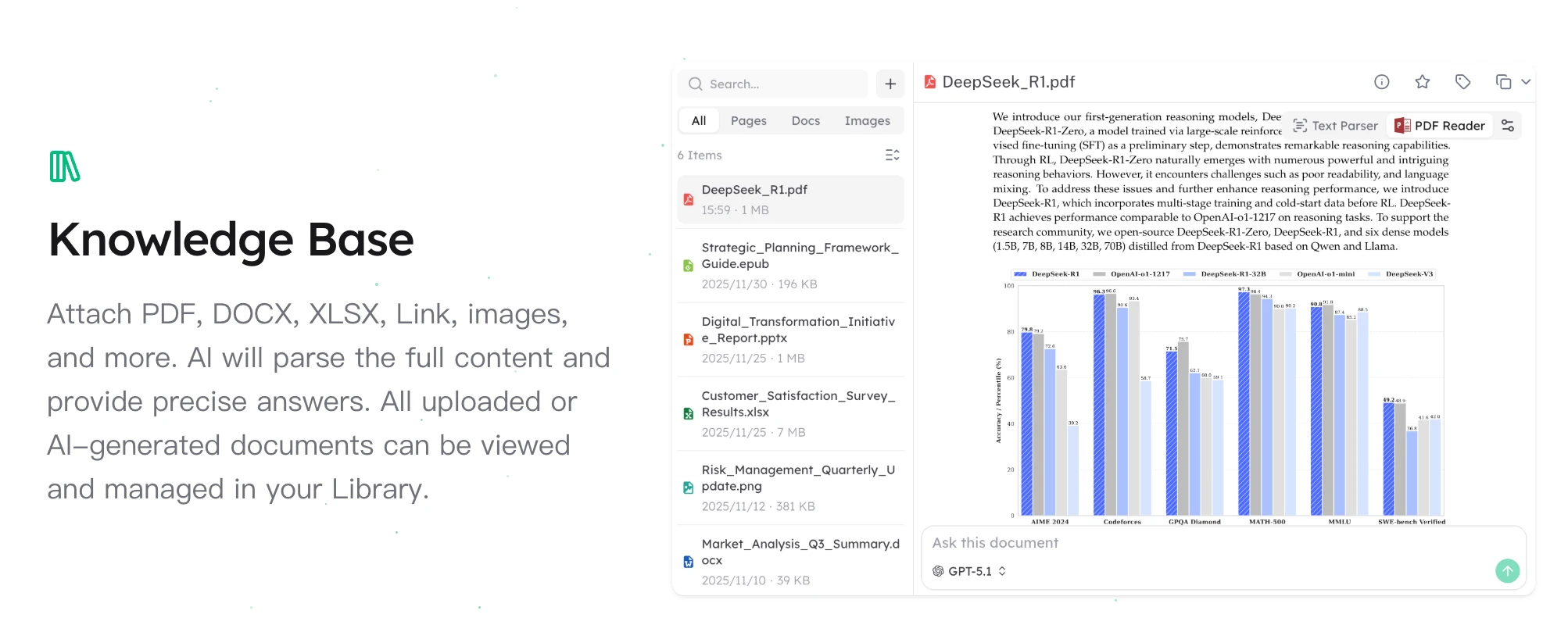Click the add new item plus button

click(890, 84)
